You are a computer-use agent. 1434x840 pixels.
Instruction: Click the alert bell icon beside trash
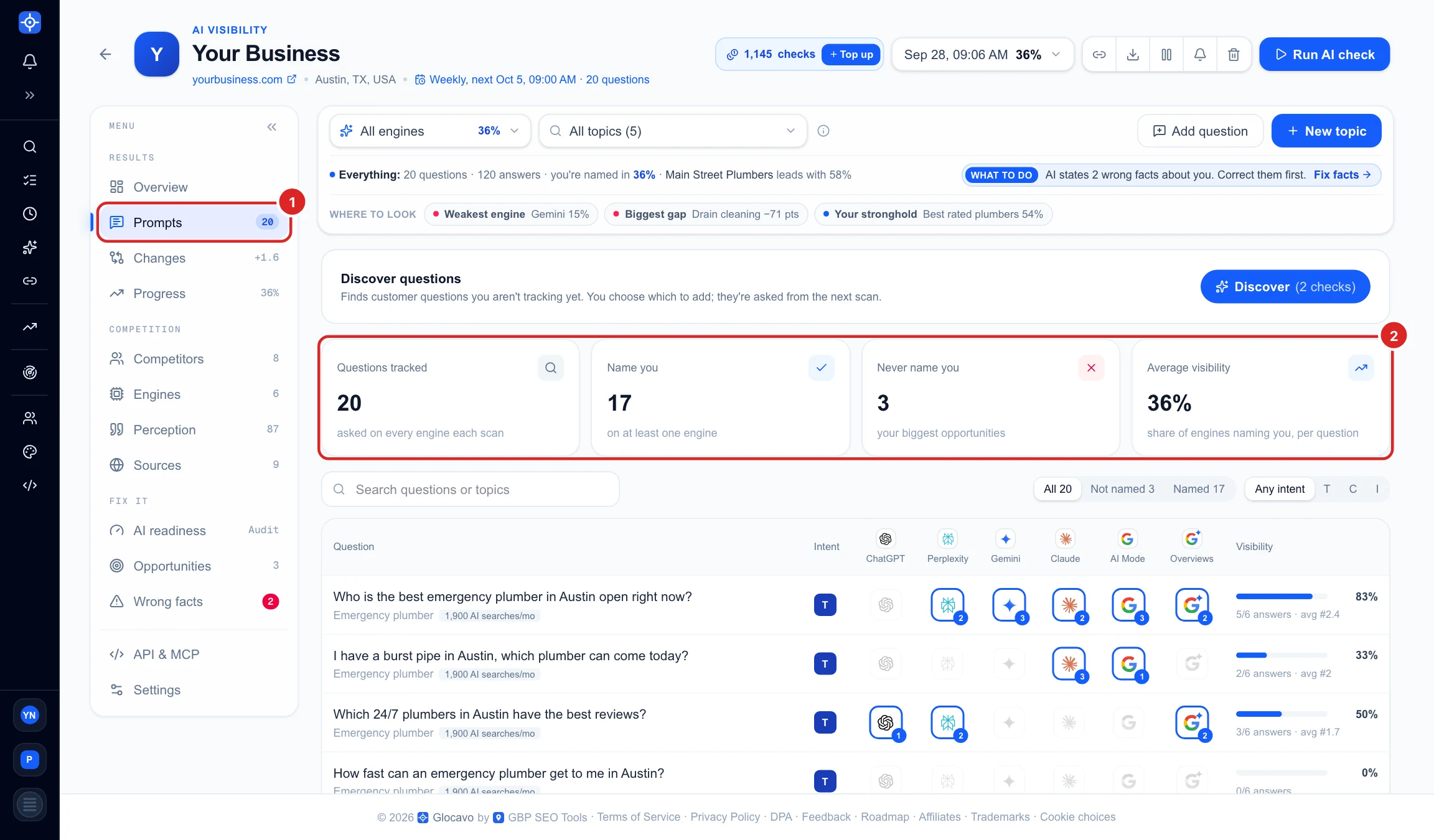pos(1200,55)
